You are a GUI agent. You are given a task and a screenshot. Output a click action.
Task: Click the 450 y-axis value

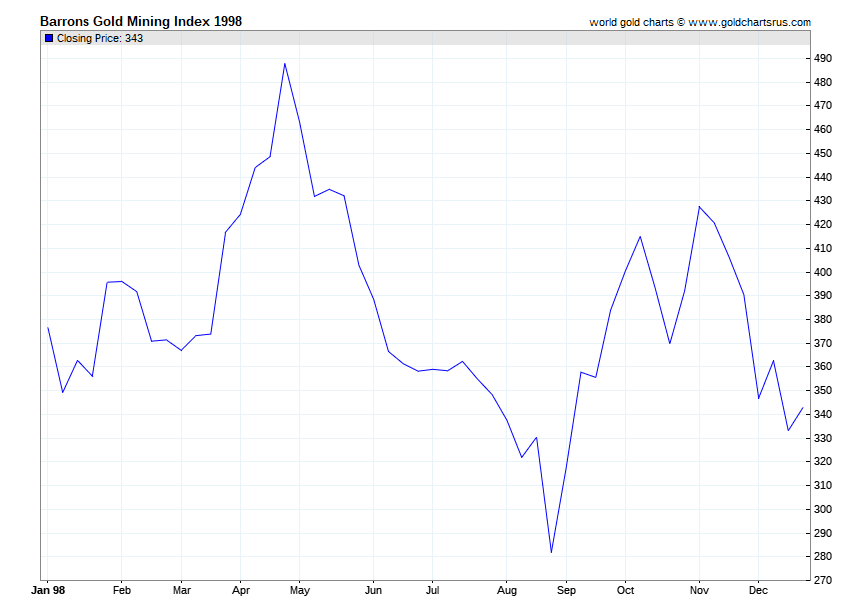(x=823, y=153)
